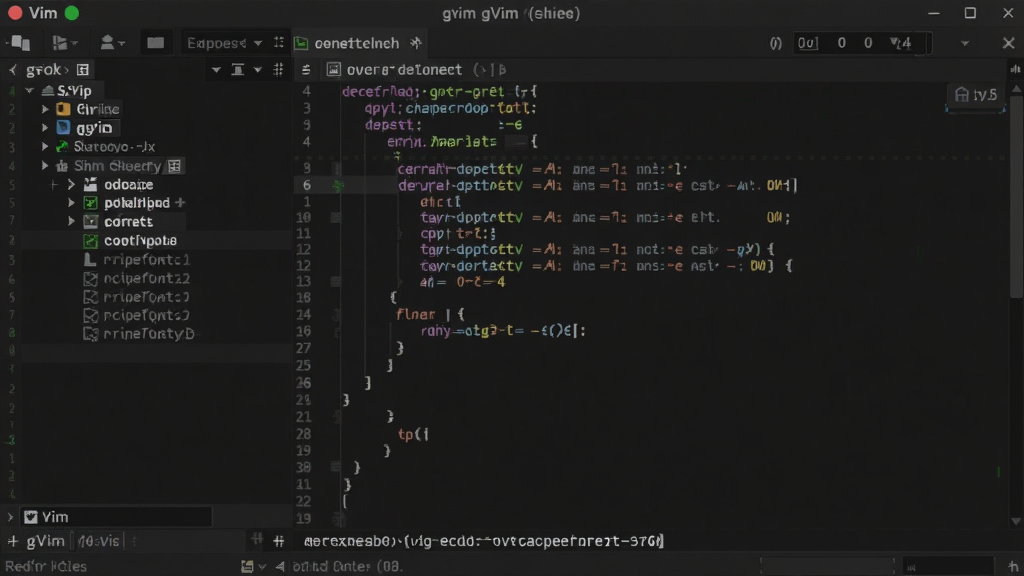This screenshot has height=576, width=1024.
Task: Click the hash grid icon in sidebar header
Action: click(x=278, y=69)
